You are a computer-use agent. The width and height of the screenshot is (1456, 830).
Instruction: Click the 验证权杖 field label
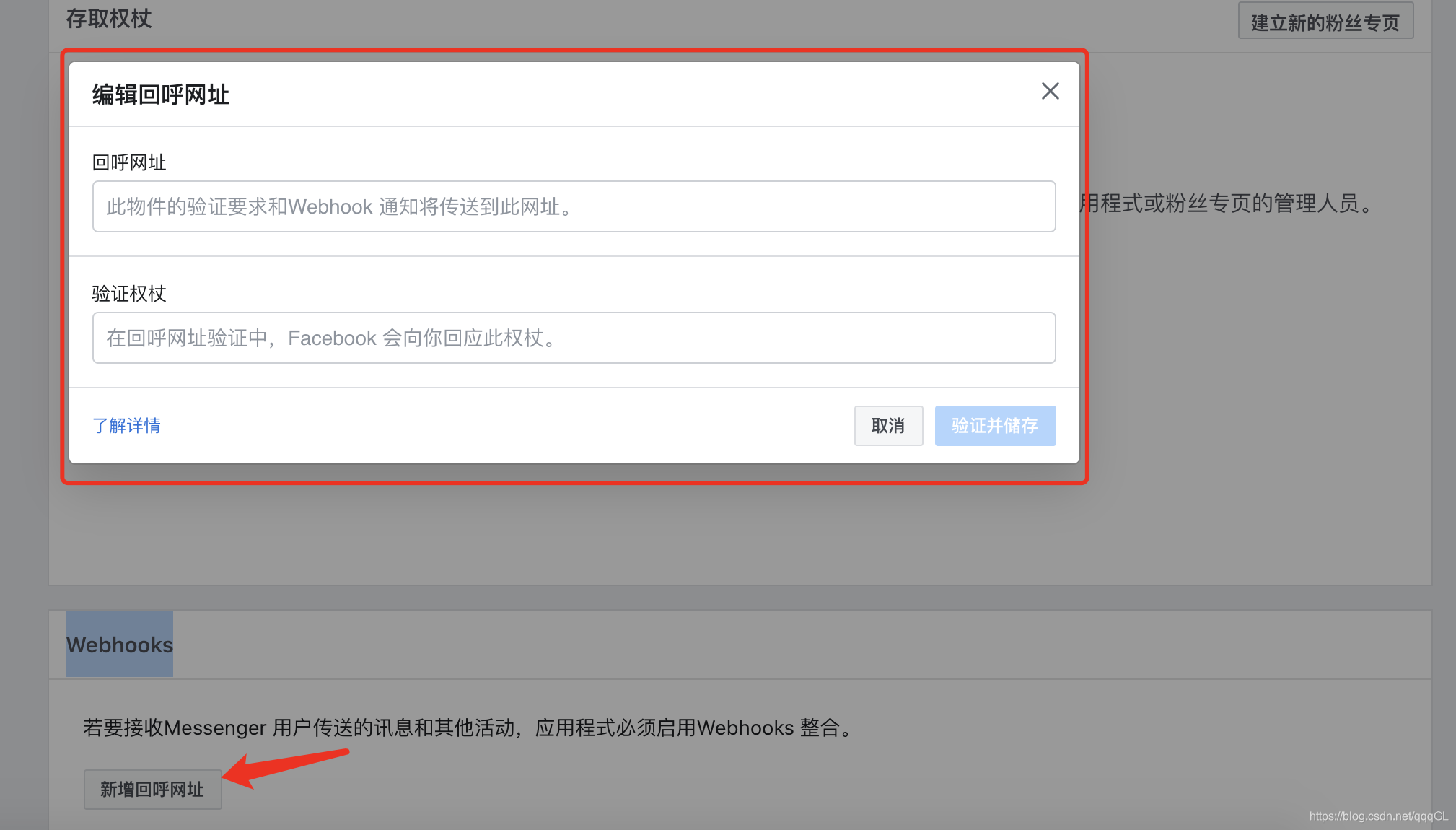point(128,293)
